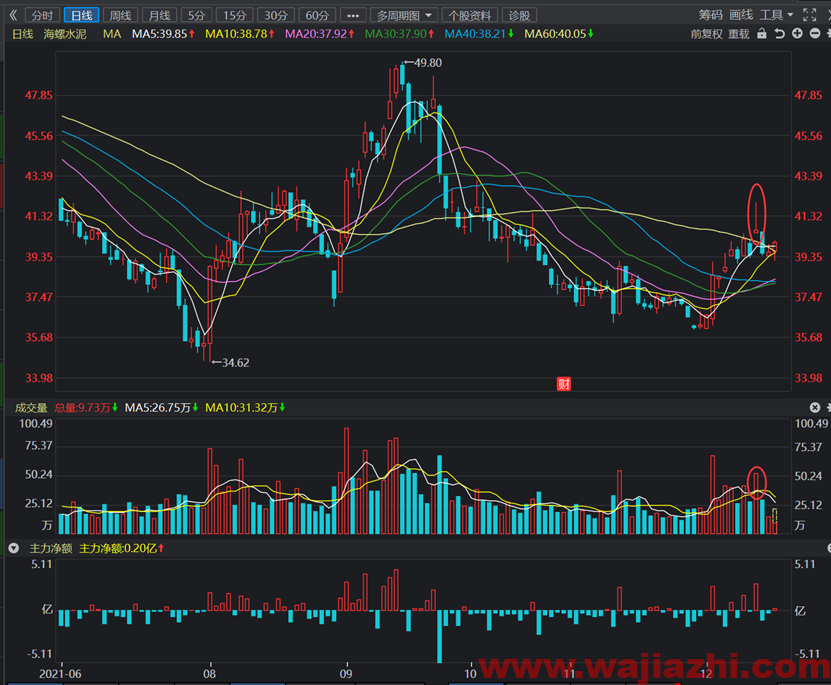This screenshot has height=685, width=831.
Task: Click the 重载 reload data button
Action: pyautogui.click(x=739, y=34)
